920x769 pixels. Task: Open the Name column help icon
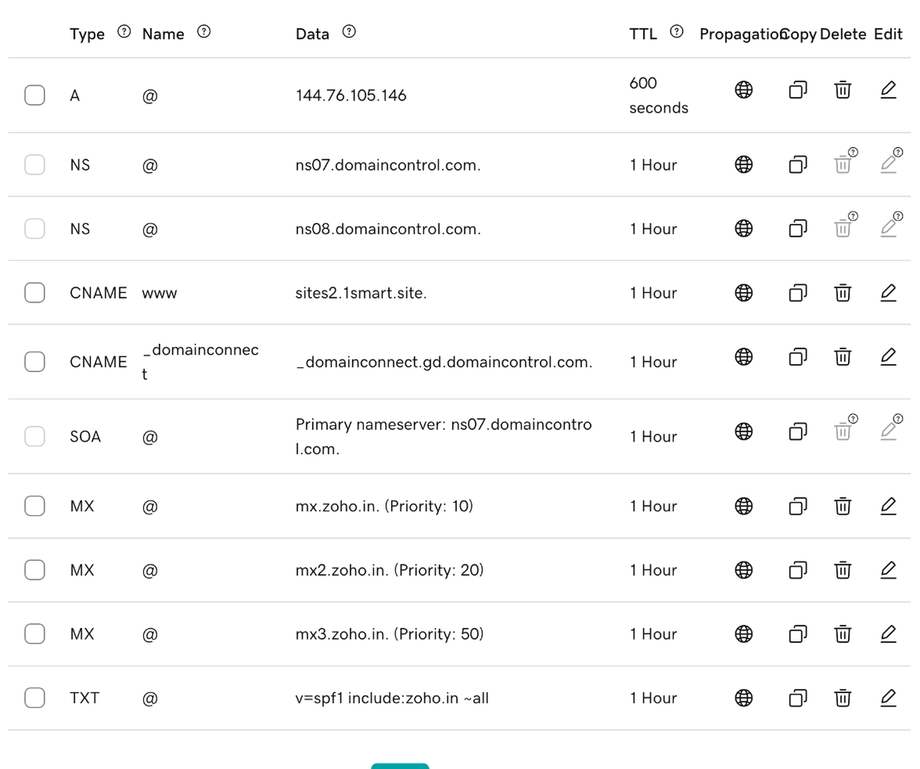point(204,32)
